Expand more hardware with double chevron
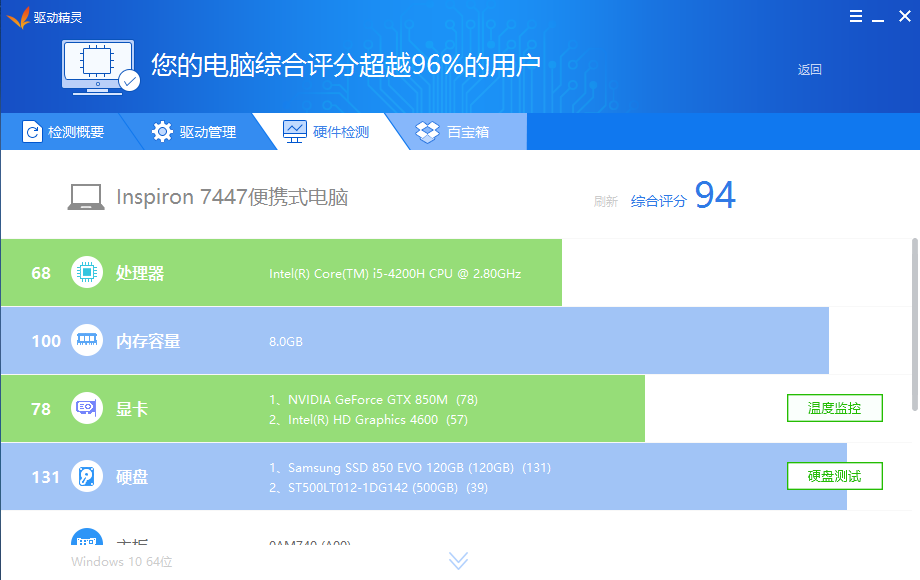This screenshot has height=580, width=920. click(x=458, y=560)
